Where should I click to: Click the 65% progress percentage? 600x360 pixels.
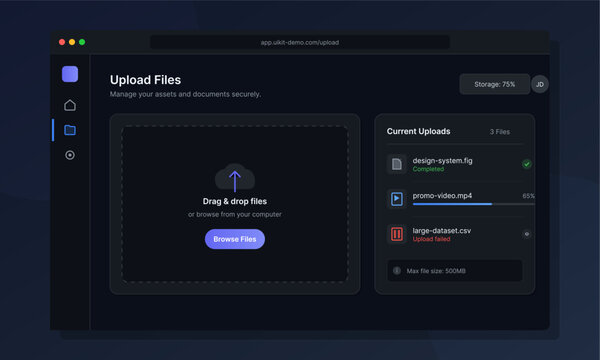tap(528, 196)
